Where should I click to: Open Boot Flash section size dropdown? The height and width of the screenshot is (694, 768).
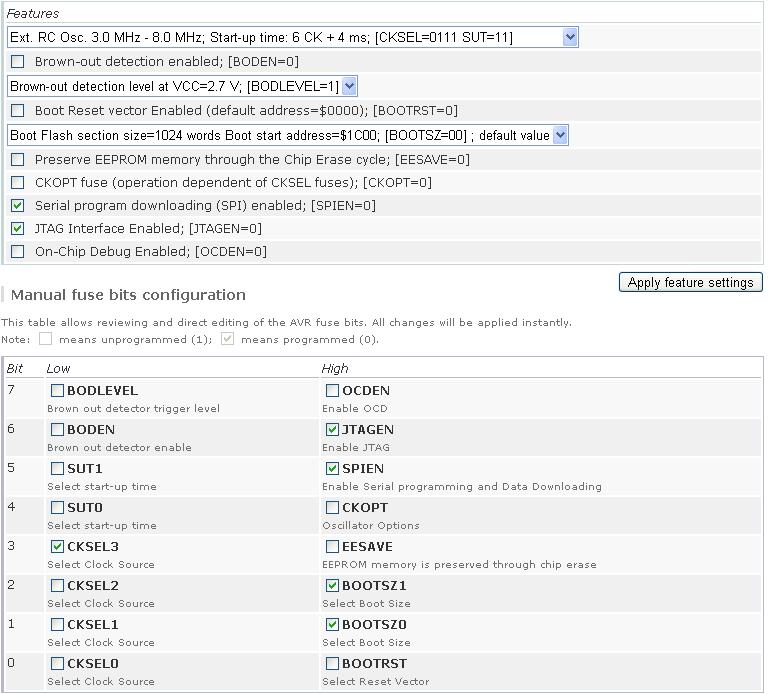tap(559, 135)
